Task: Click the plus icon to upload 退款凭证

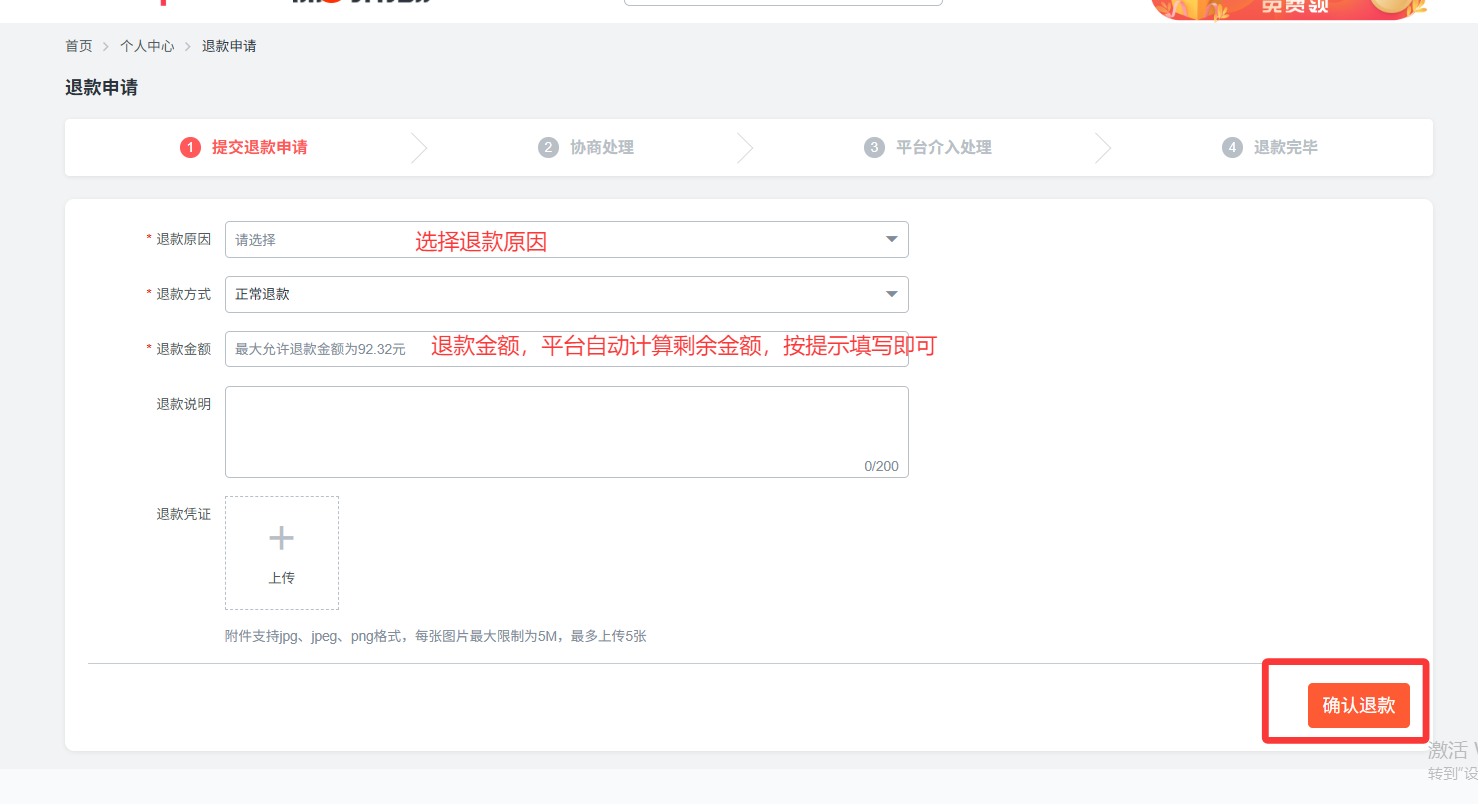Action: click(281, 539)
